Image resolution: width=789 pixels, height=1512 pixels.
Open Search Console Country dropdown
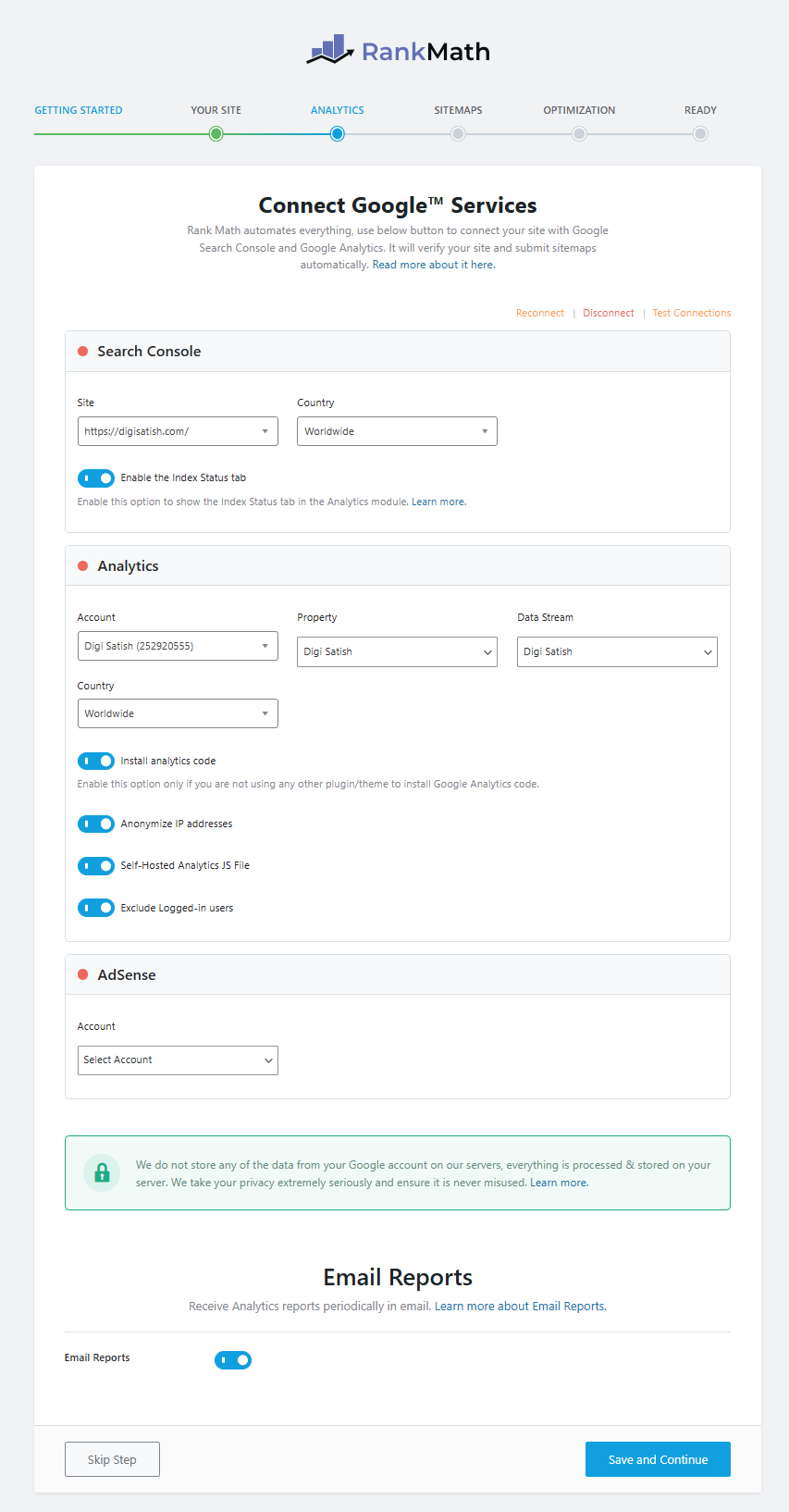point(397,431)
